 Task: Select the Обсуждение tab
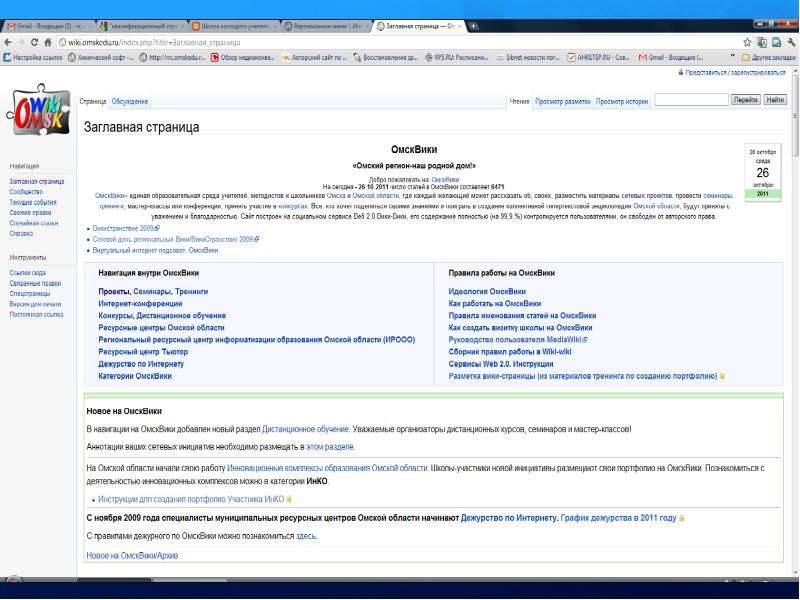[130, 102]
